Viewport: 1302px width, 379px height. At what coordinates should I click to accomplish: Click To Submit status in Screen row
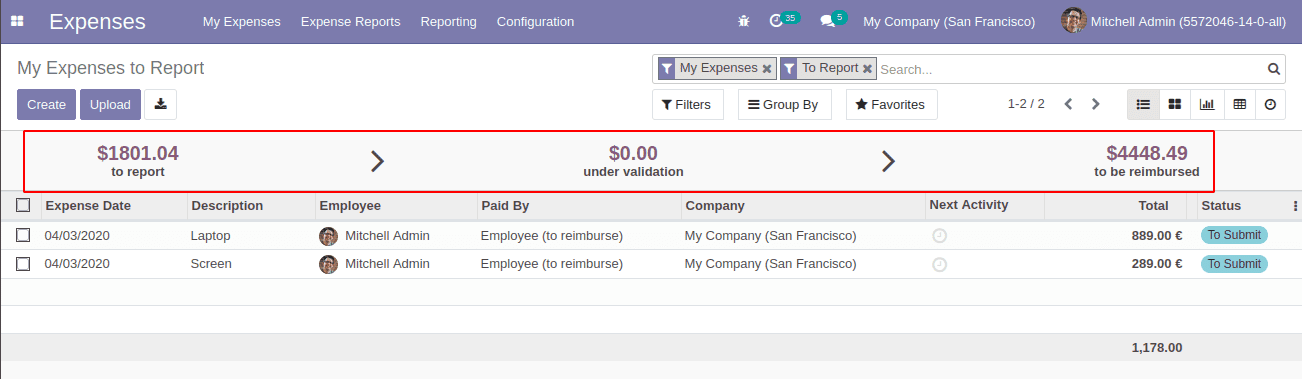coord(1234,264)
